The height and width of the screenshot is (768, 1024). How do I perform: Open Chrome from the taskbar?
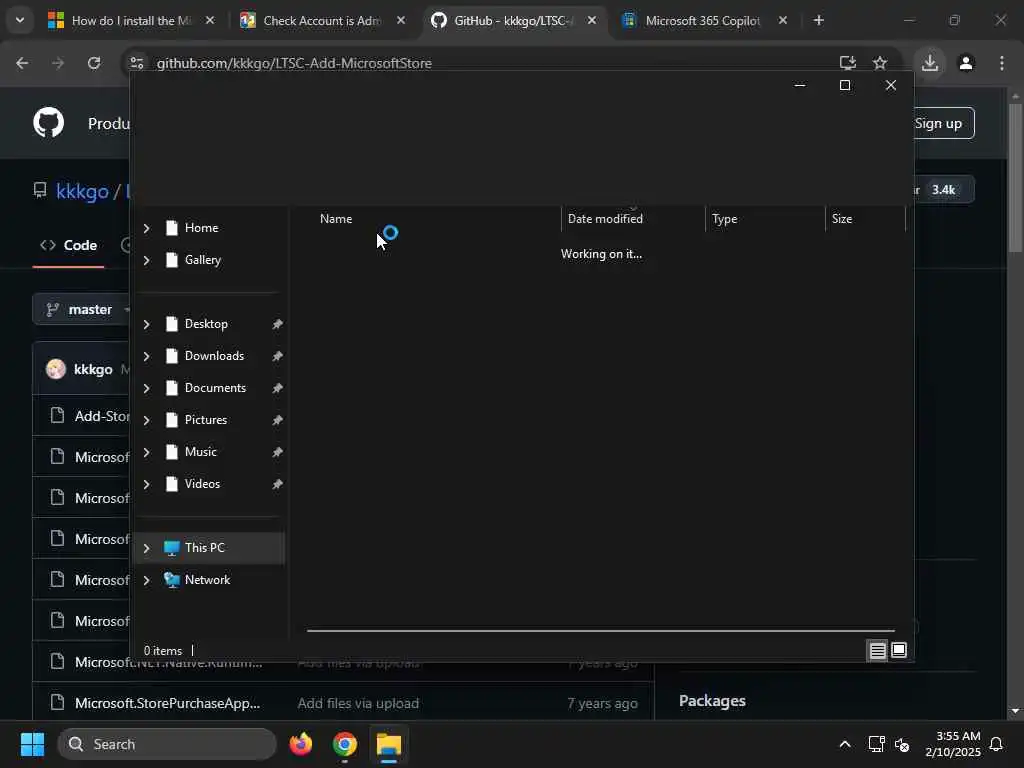345,744
